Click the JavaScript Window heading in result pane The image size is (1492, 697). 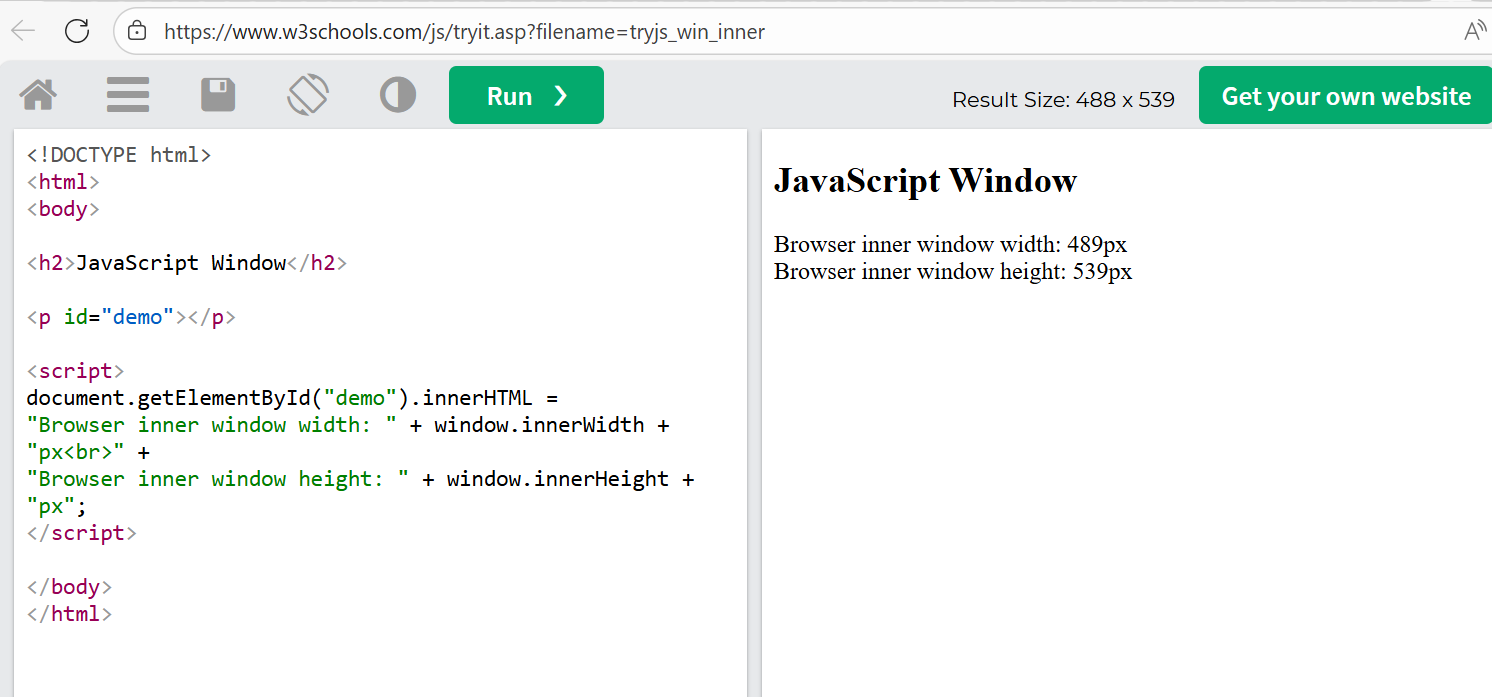click(x=925, y=181)
